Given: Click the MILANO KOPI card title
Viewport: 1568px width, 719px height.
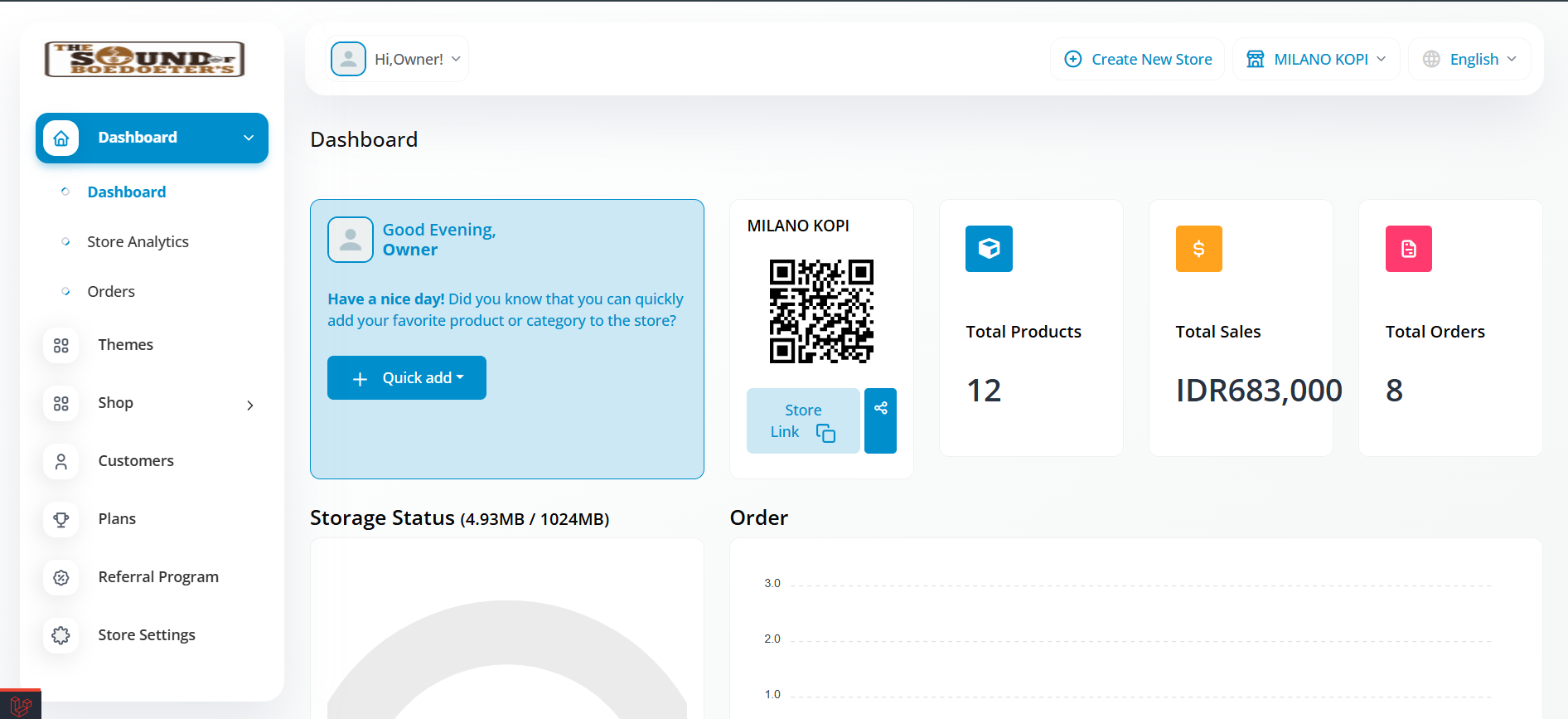Looking at the screenshot, I should (798, 226).
